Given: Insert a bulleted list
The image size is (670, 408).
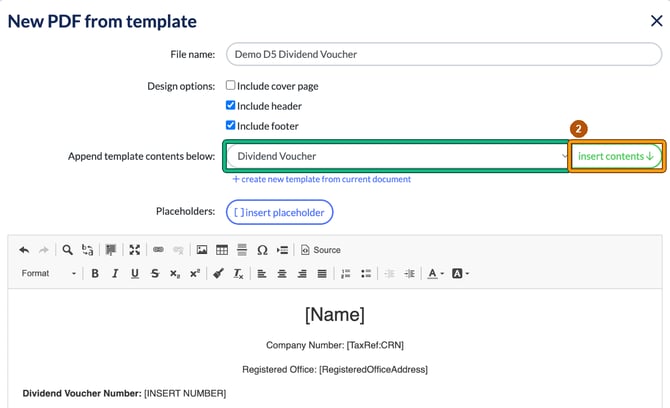Looking at the screenshot, I should [366, 273].
